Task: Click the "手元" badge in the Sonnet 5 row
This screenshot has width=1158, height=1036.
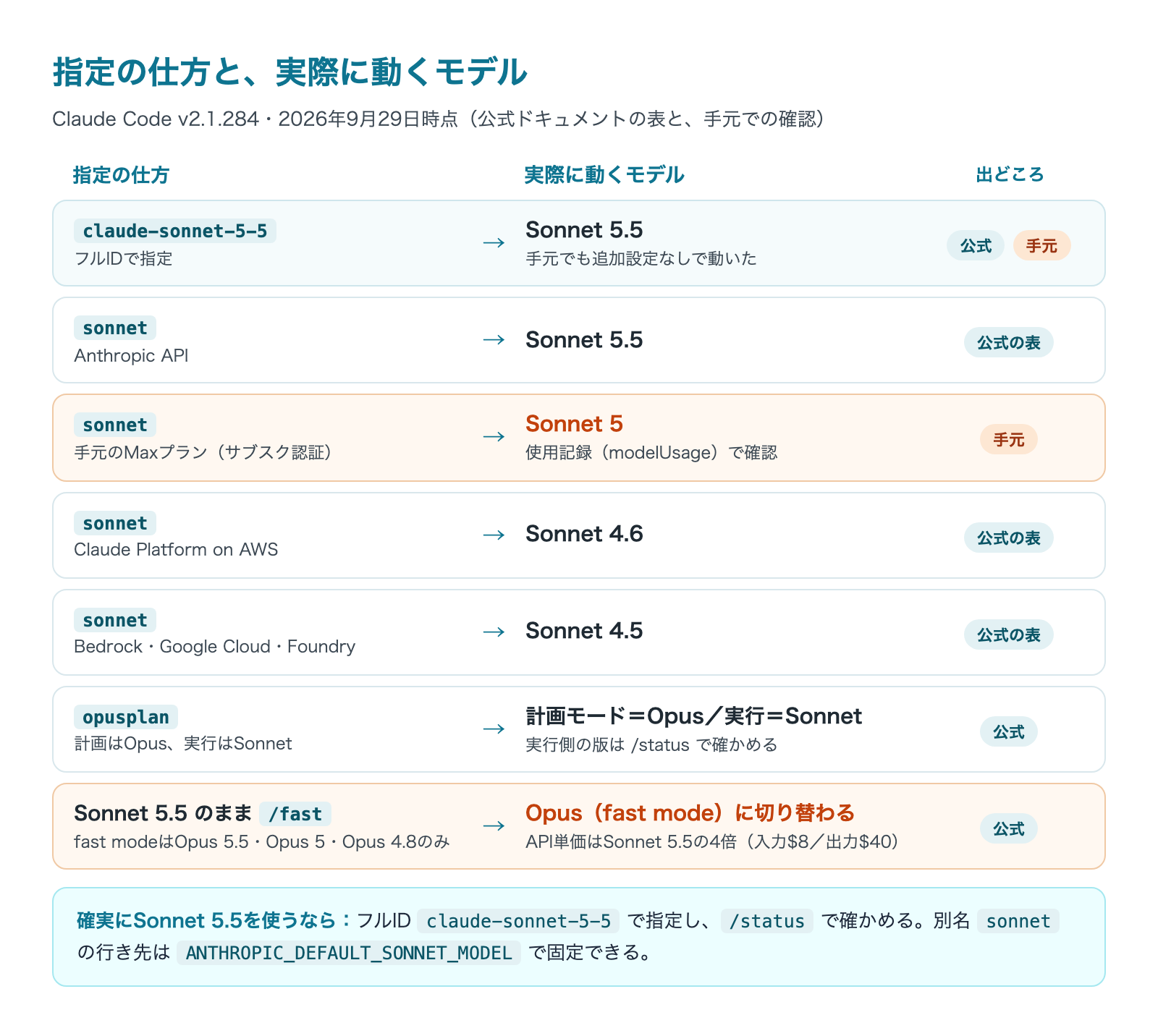Action: [x=1009, y=439]
